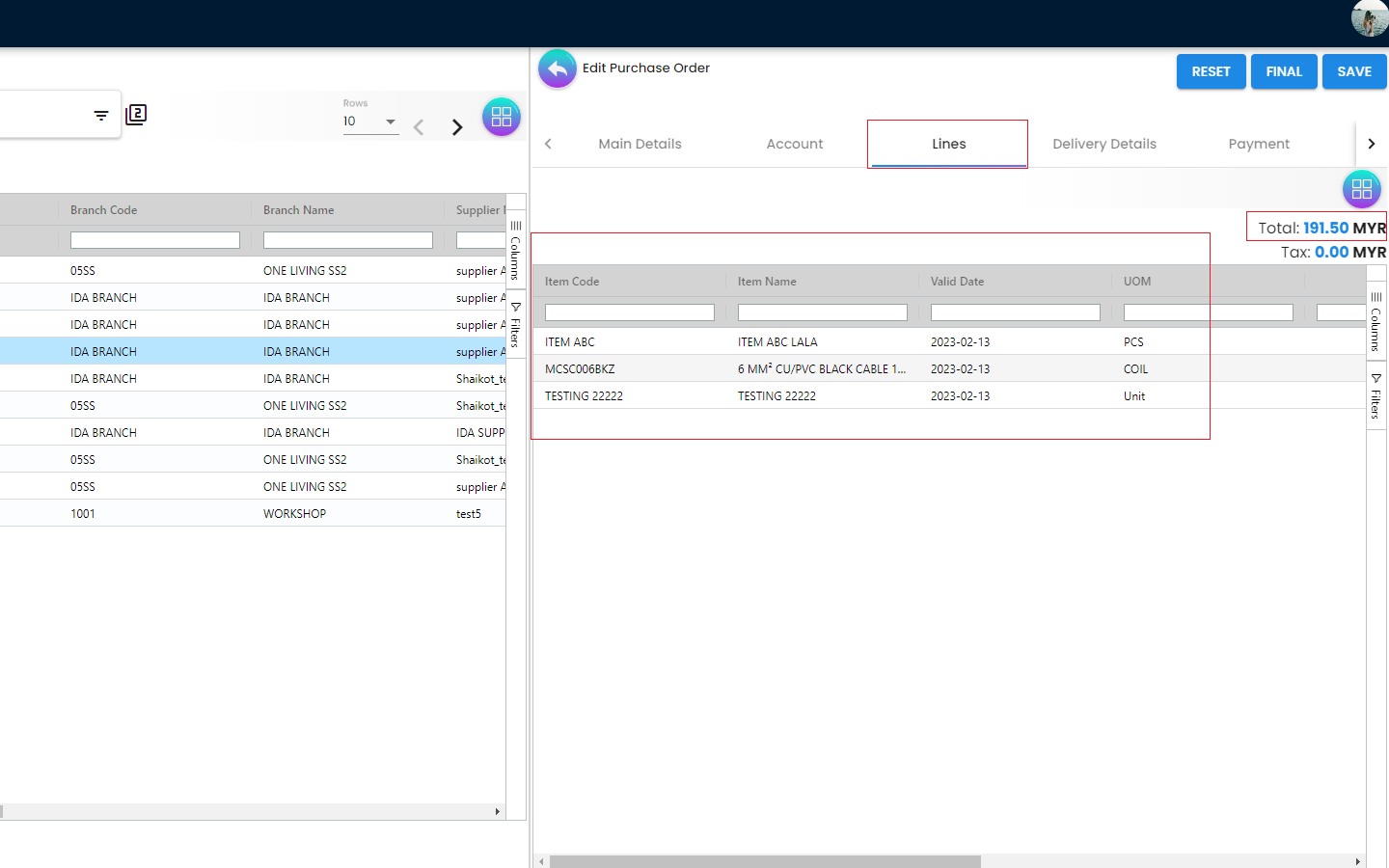Go to next page of listing rows

pyautogui.click(x=457, y=127)
